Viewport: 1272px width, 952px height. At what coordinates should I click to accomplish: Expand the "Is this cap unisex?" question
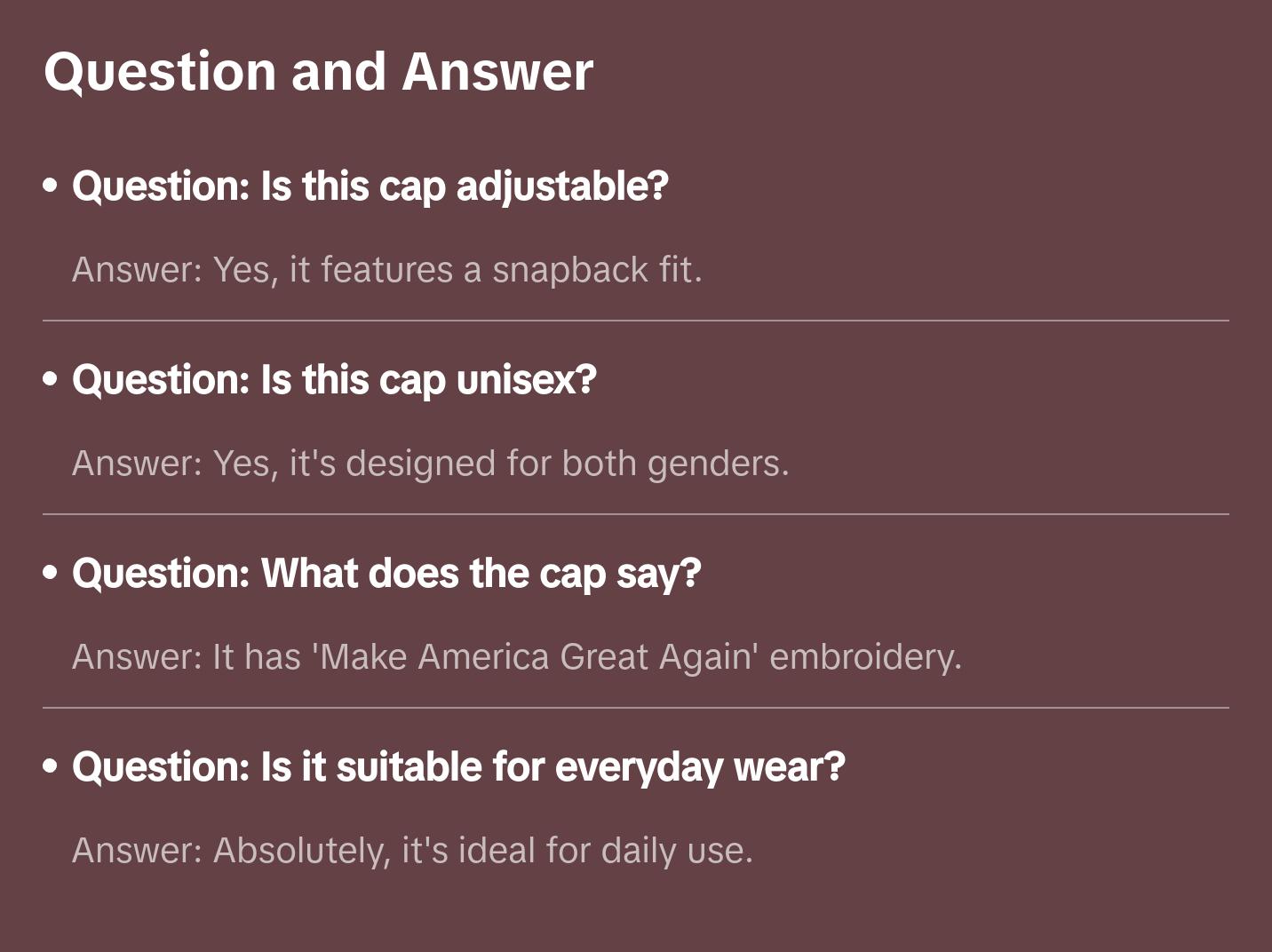pos(334,380)
